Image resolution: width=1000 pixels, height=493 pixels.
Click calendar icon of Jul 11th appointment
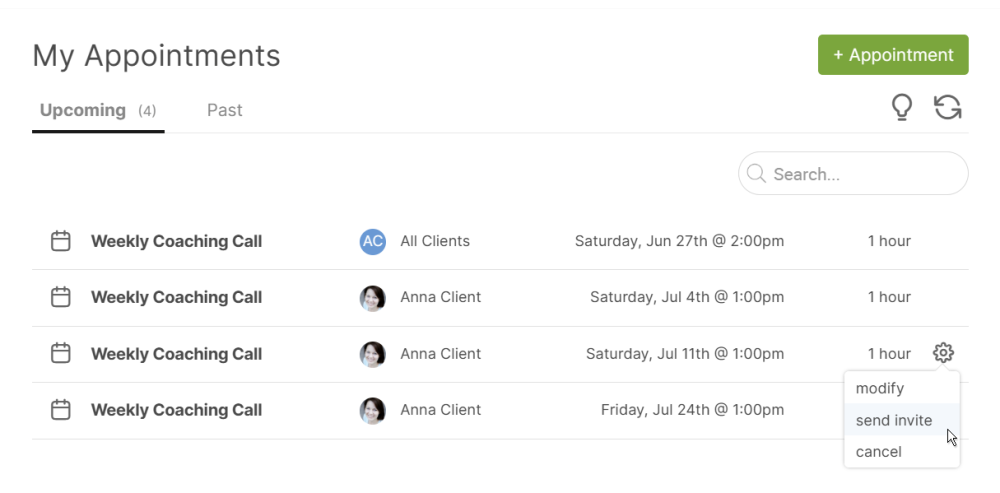pos(61,353)
